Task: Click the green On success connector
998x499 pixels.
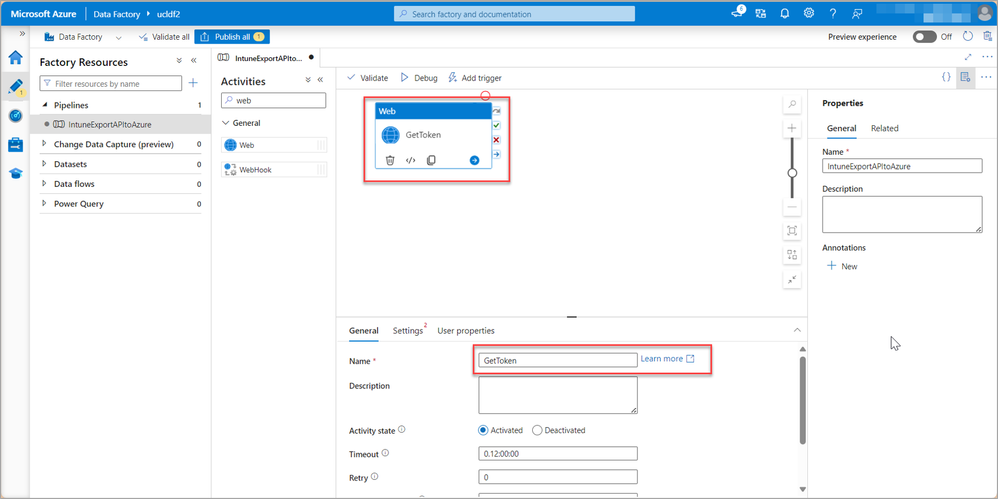Action: click(496, 125)
